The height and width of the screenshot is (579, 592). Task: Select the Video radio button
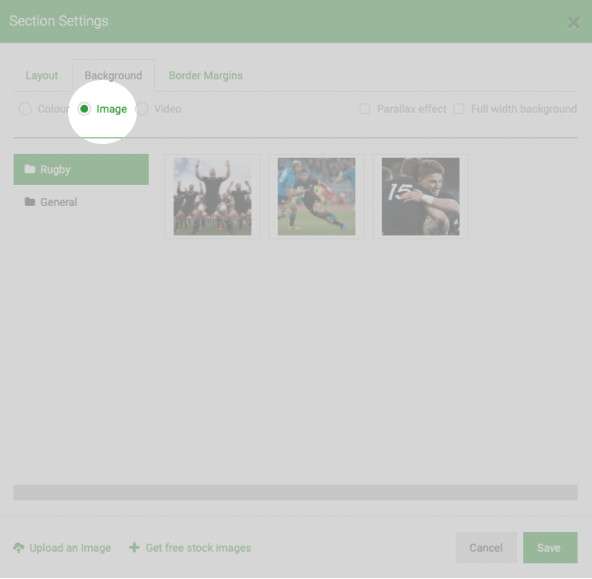point(142,109)
